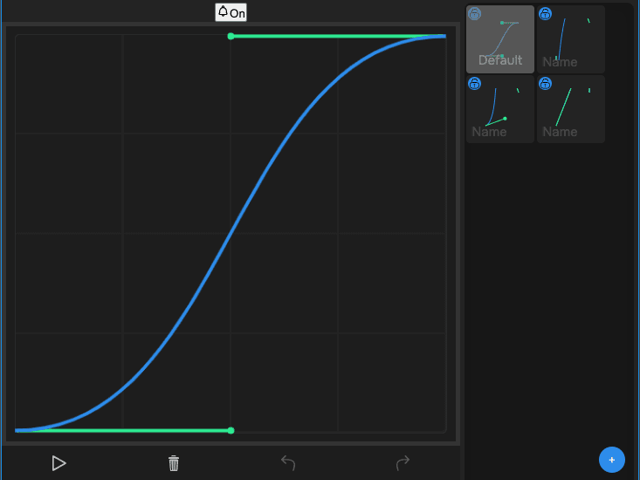
Task: Click the lower green control handle dot
Action: [231, 431]
